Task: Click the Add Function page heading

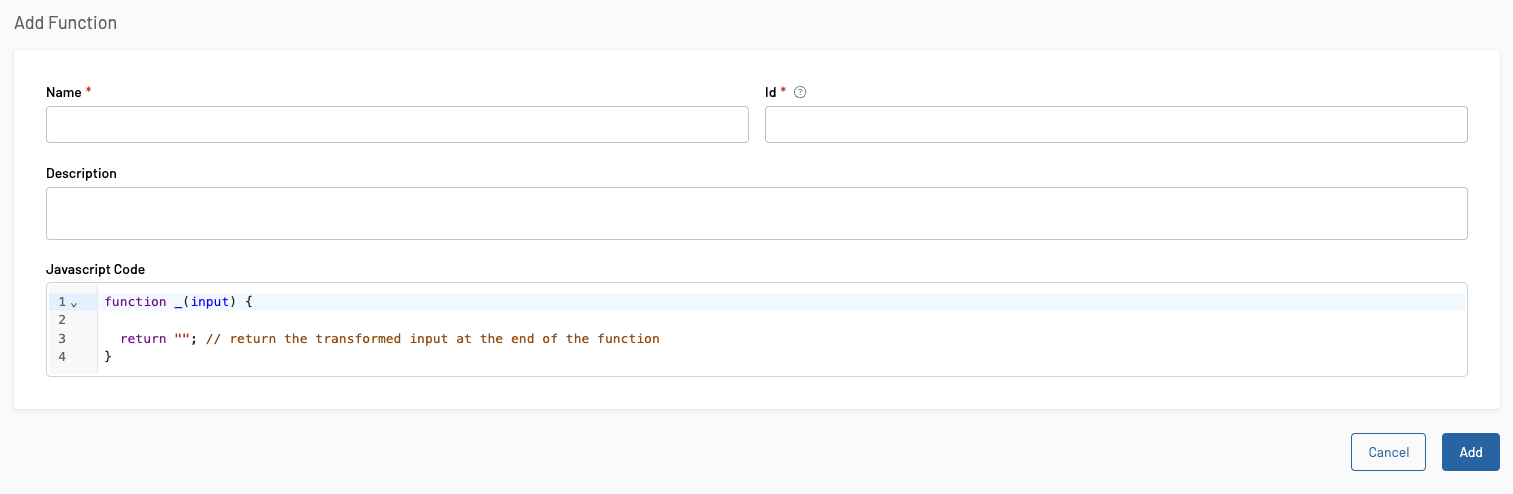Action: tap(65, 22)
